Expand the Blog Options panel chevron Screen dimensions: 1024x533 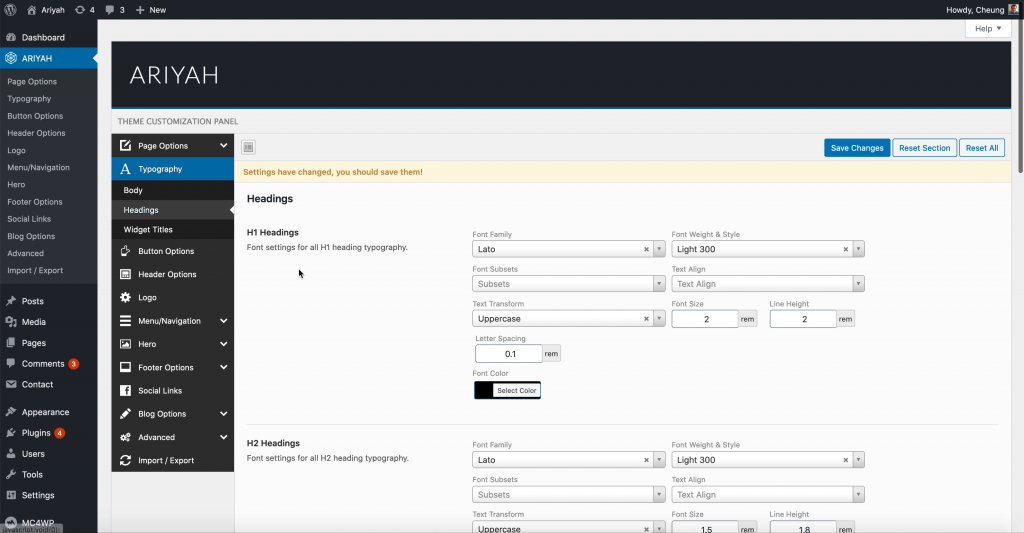point(223,413)
